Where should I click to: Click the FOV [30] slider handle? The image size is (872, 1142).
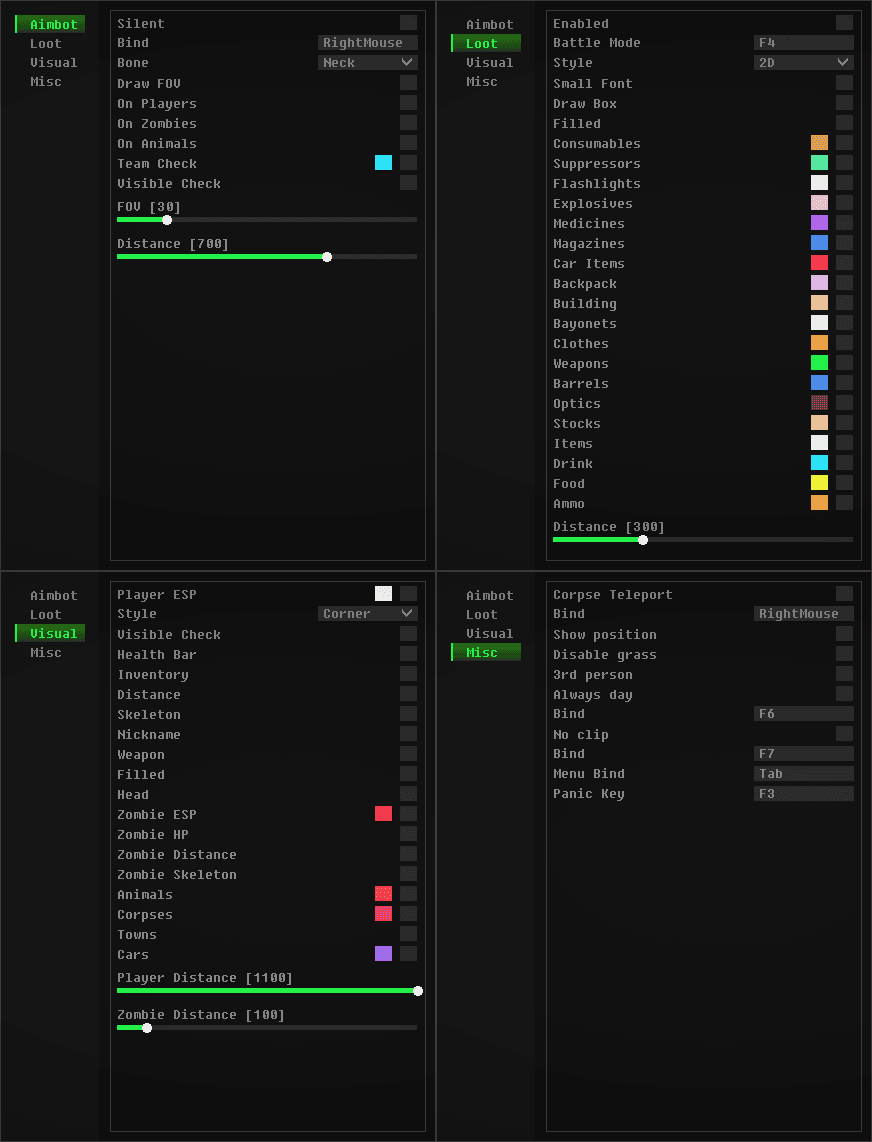click(167, 220)
